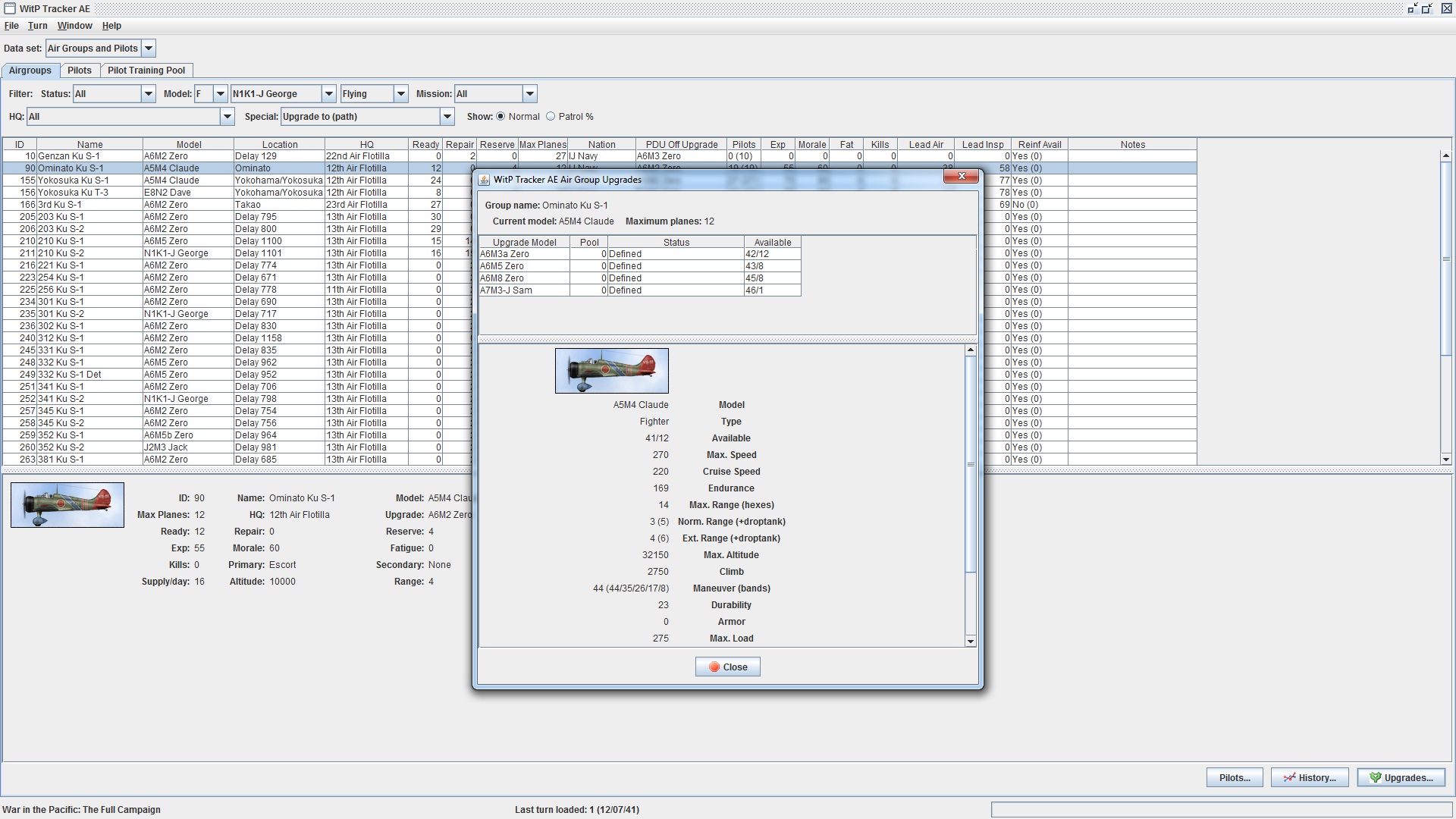Click the aircraft thumbnail in bottom-left details panel
1456x819 pixels.
click(x=67, y=505)
